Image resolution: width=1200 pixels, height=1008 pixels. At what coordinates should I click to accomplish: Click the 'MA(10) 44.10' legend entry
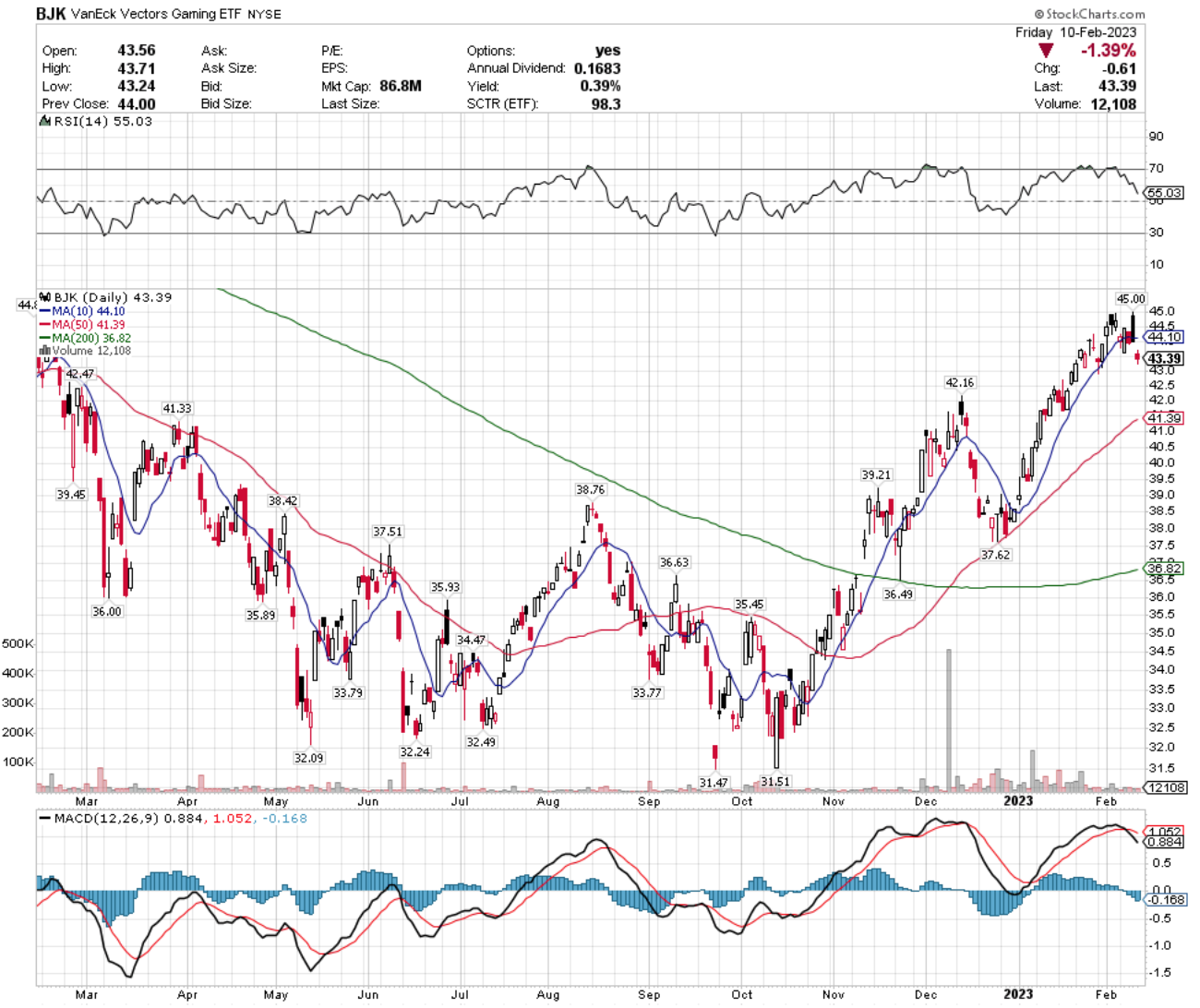[89, 312]
